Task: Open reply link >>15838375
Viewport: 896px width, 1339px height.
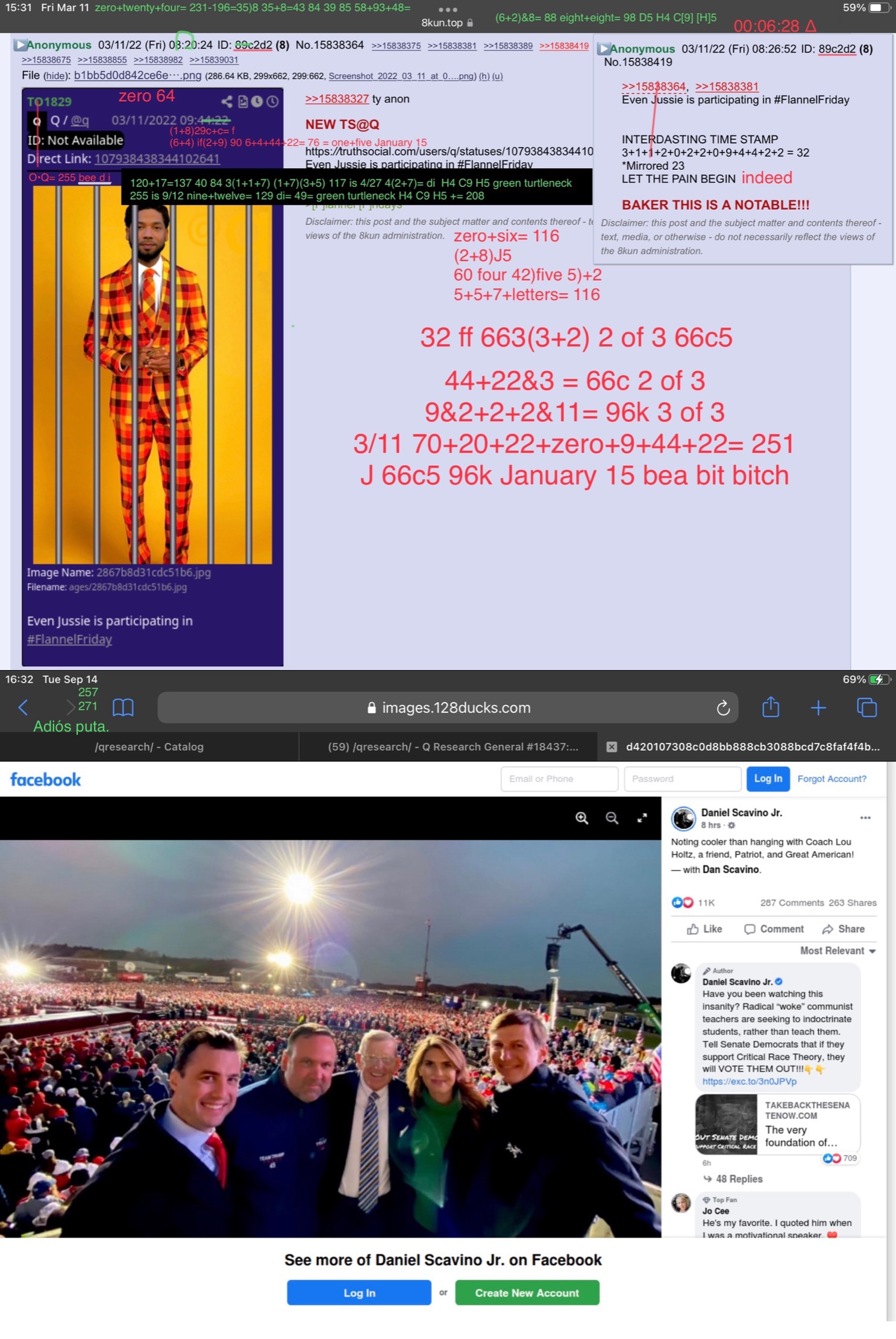Action: pos(396,46)
